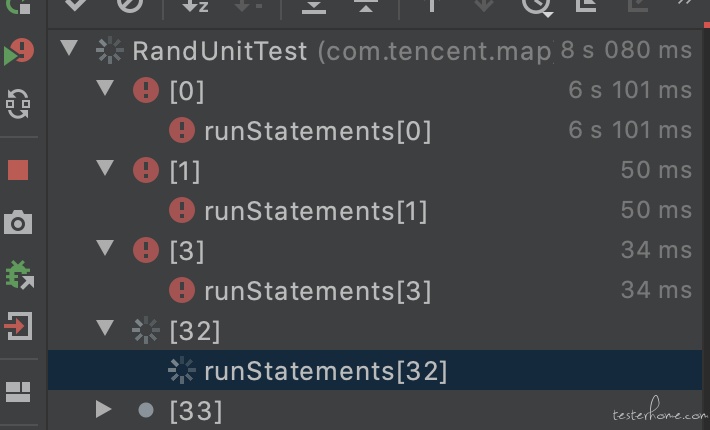Viewport: 710px width, 430px height.
Task: Click the exit arrow icon in sidebar
Action: [18, 326]
